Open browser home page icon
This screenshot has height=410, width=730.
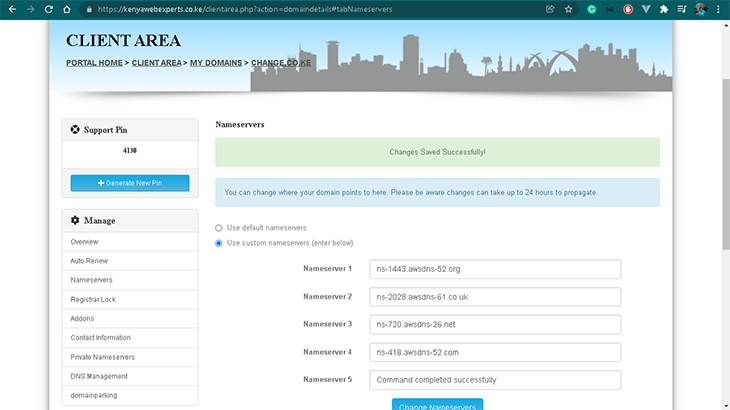coord(67,9)
